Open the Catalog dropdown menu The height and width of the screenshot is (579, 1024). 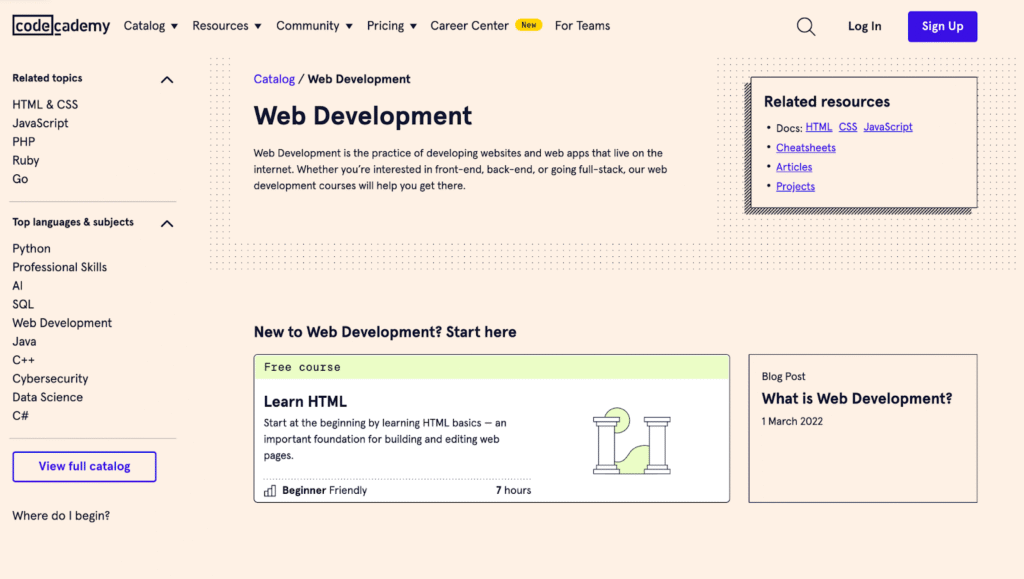[x=151, y=26]
